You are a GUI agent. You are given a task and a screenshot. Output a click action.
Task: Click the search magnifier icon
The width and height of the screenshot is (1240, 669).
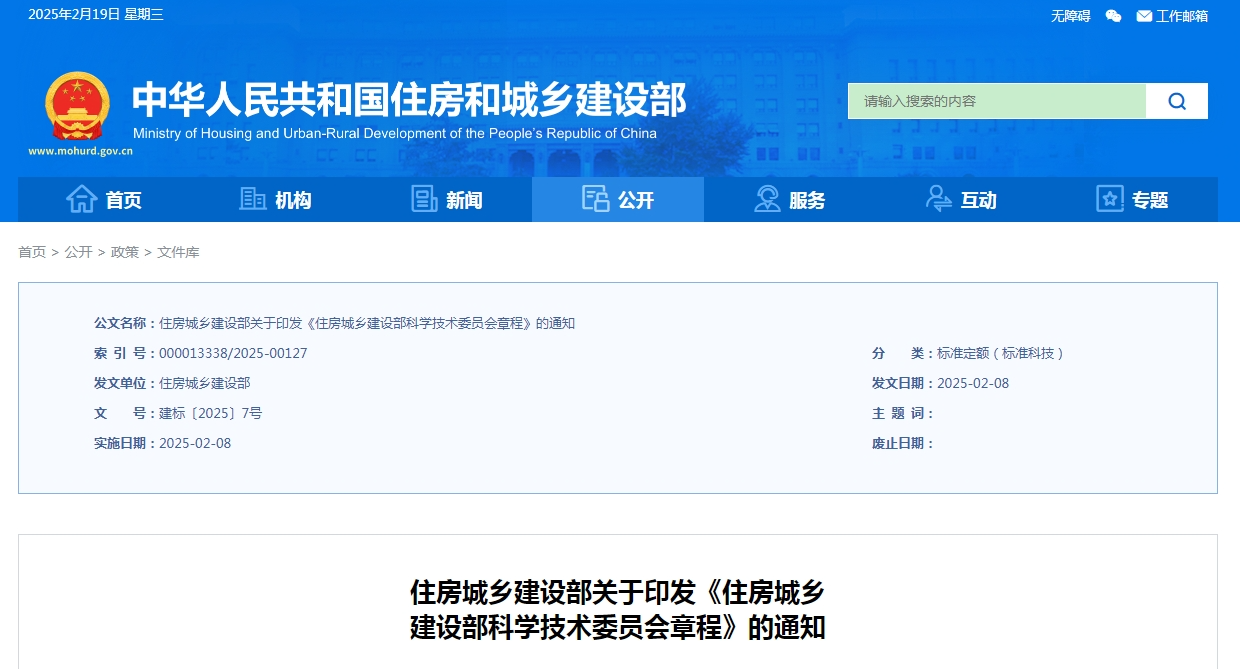pos(1176,100)
